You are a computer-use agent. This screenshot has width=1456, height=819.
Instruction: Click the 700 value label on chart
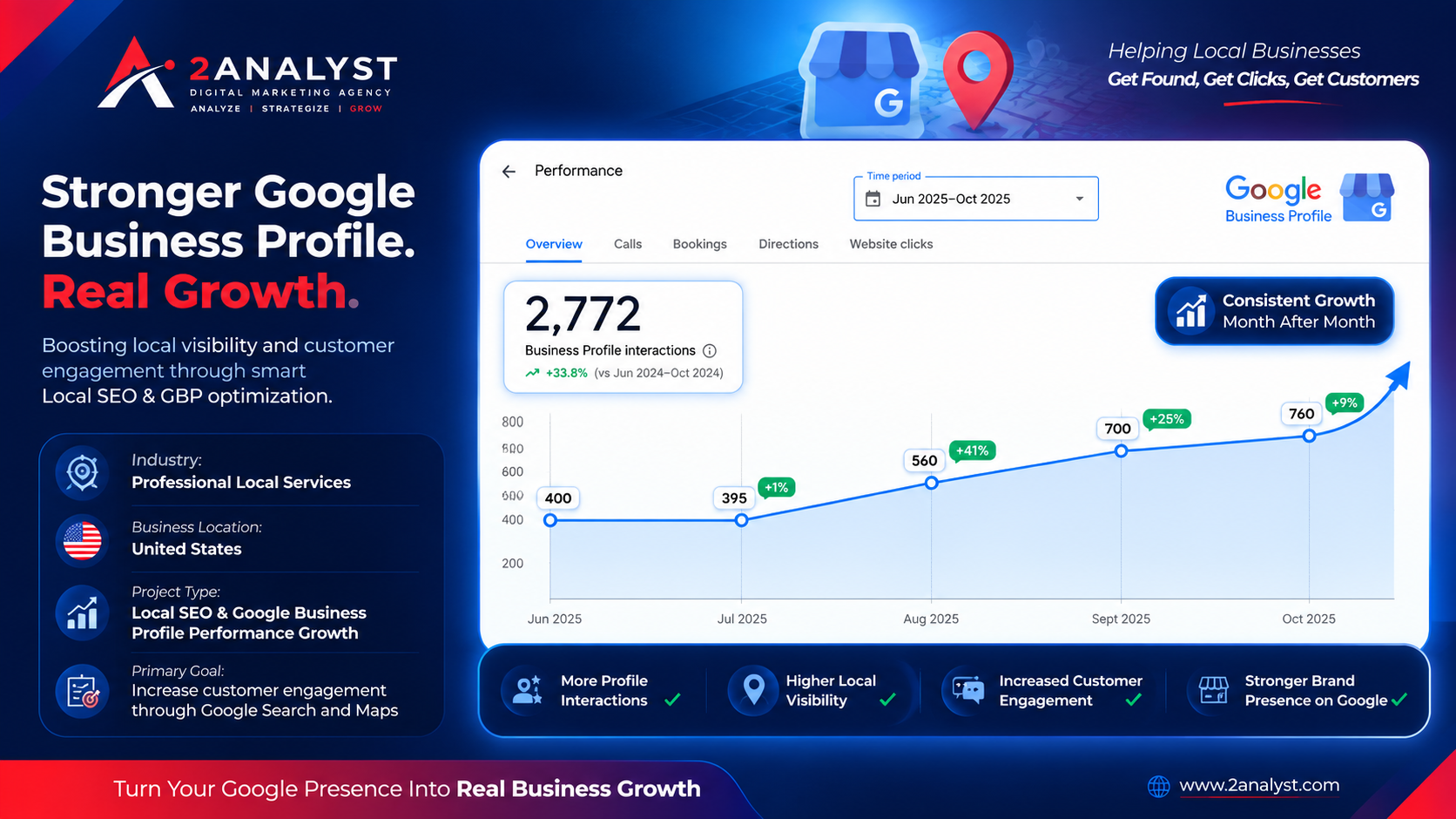pos(1117,429)
